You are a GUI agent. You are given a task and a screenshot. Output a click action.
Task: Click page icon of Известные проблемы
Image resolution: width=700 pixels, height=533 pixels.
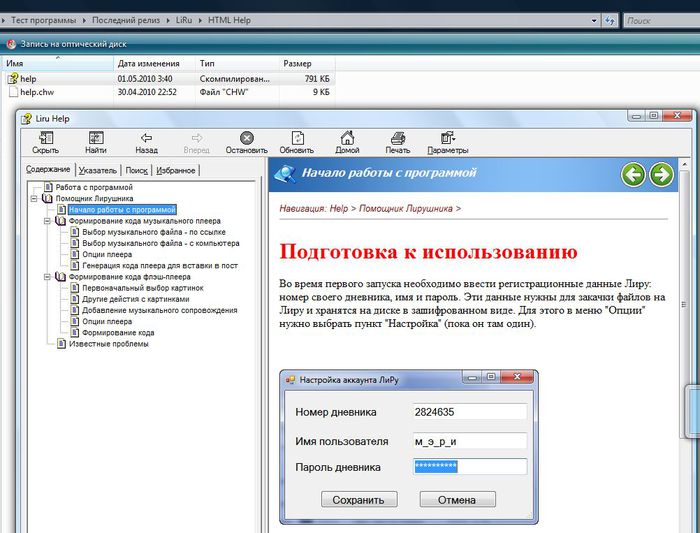click(62, 344)
